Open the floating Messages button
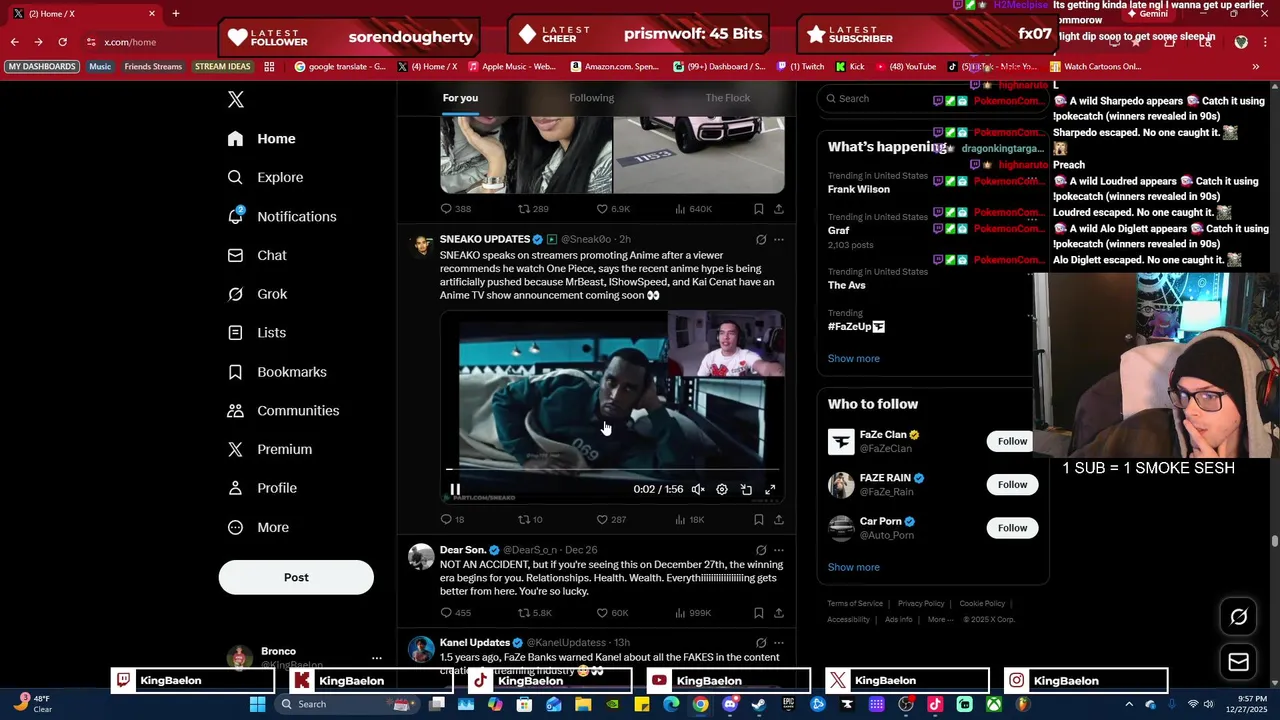Viewport: 1280px width, 720px height. point(1238,662)
